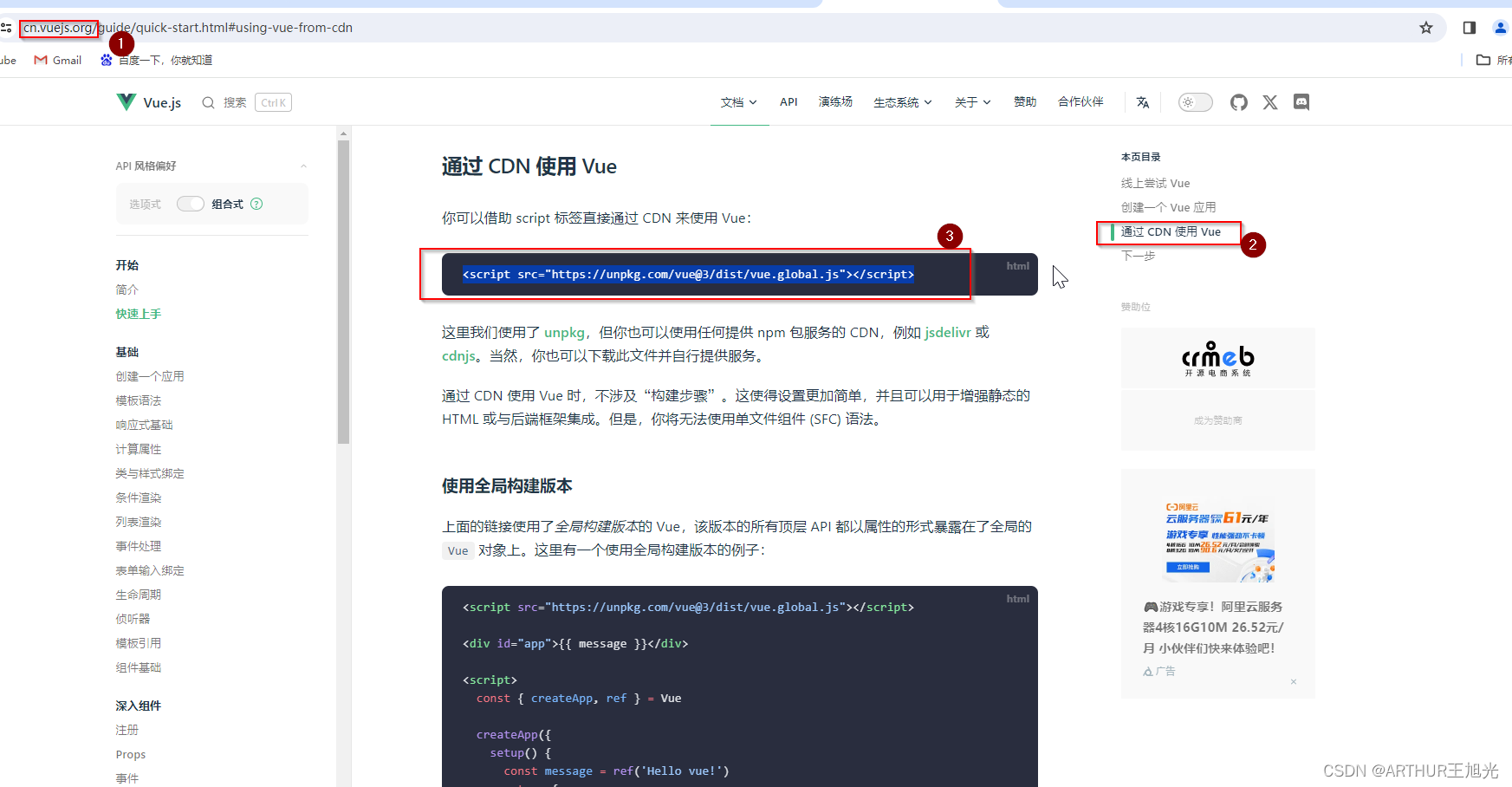Open 条件渲染 in sidebar
This screenshot has width=1512, height=787.
tap(139, 498)
